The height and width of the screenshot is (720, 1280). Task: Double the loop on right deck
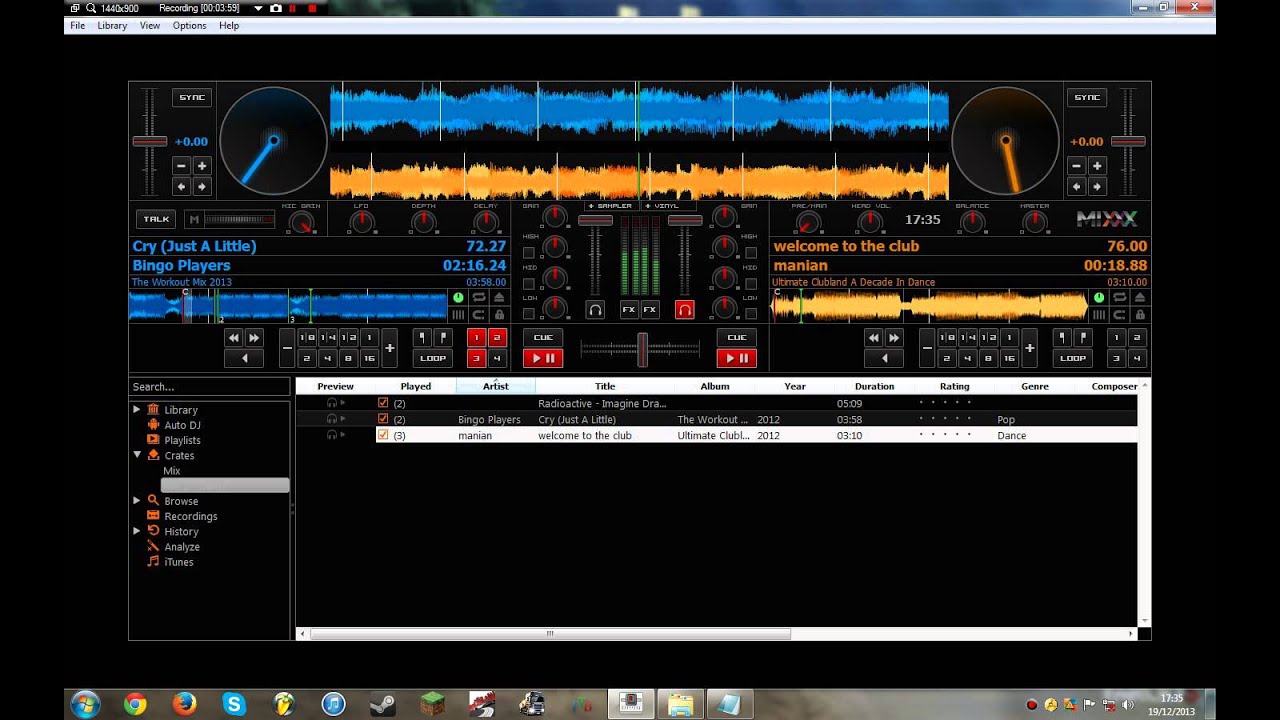[1030, 348]
